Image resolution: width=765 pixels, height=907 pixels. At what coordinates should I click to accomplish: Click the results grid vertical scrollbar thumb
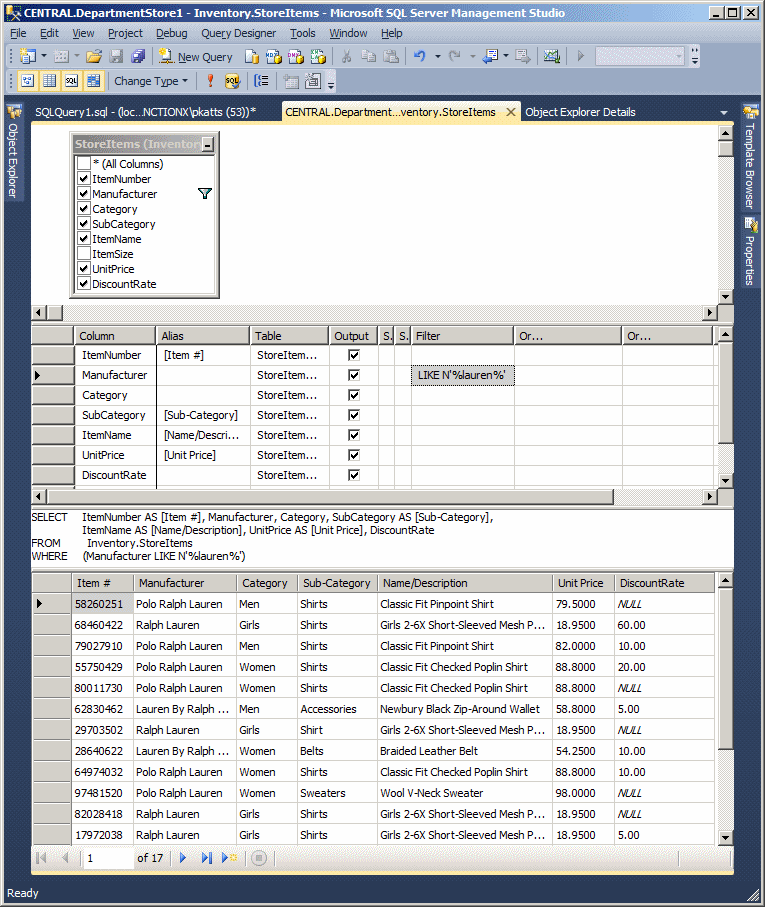click(726, 668)
